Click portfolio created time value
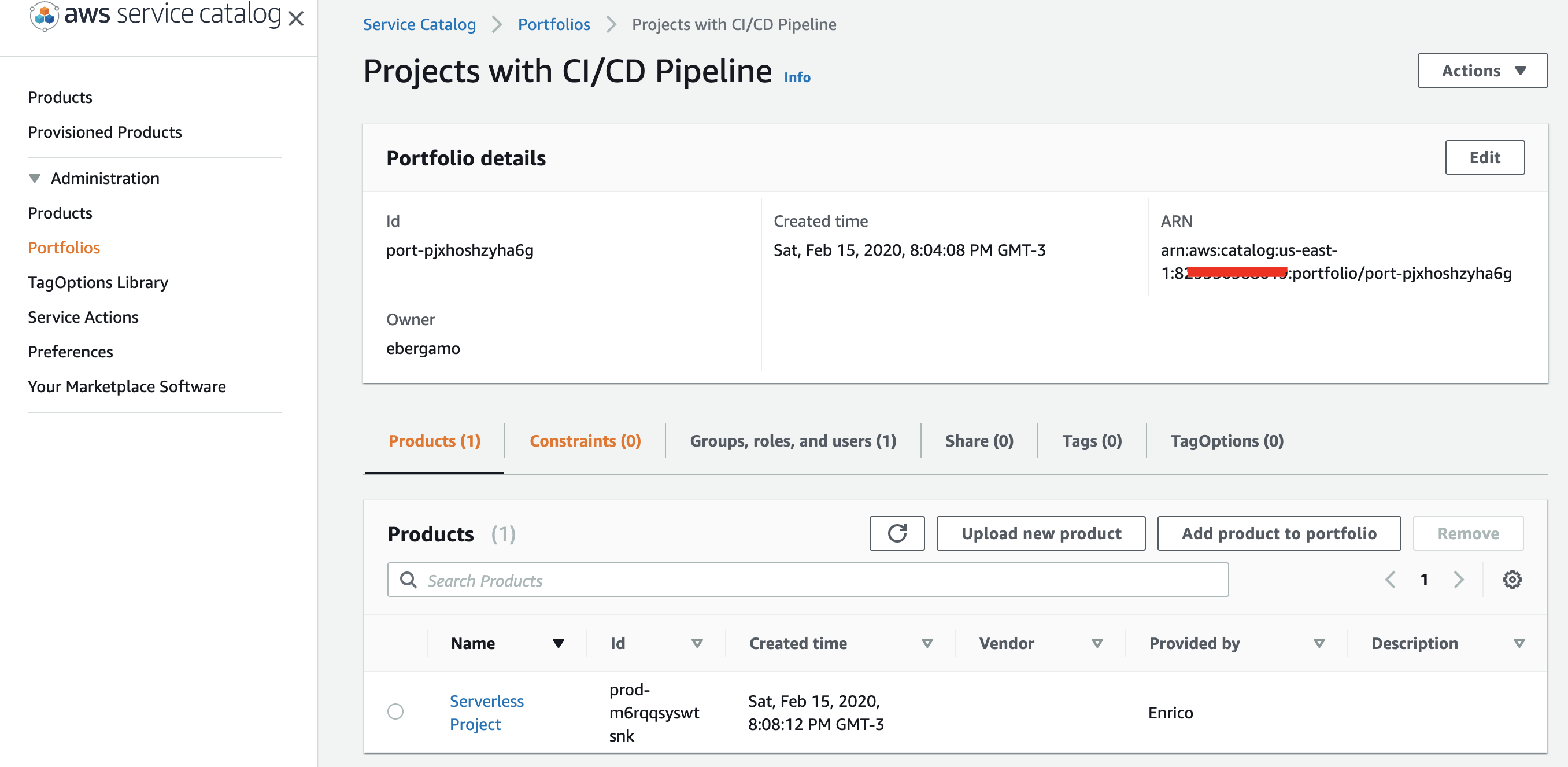 pos(909,249)
